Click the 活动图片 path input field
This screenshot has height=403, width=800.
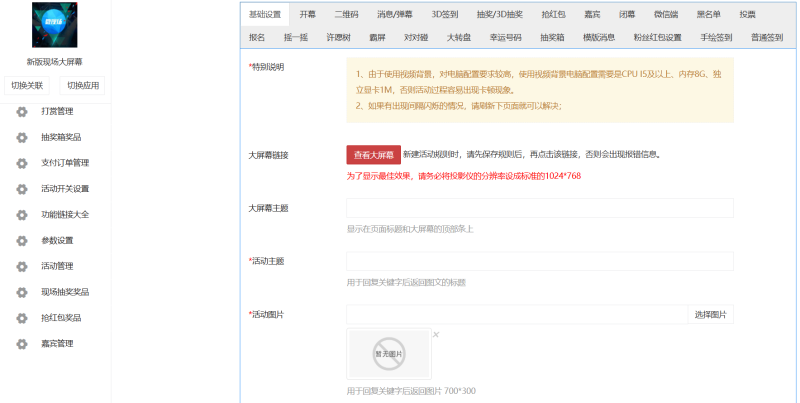click(517, 315)
